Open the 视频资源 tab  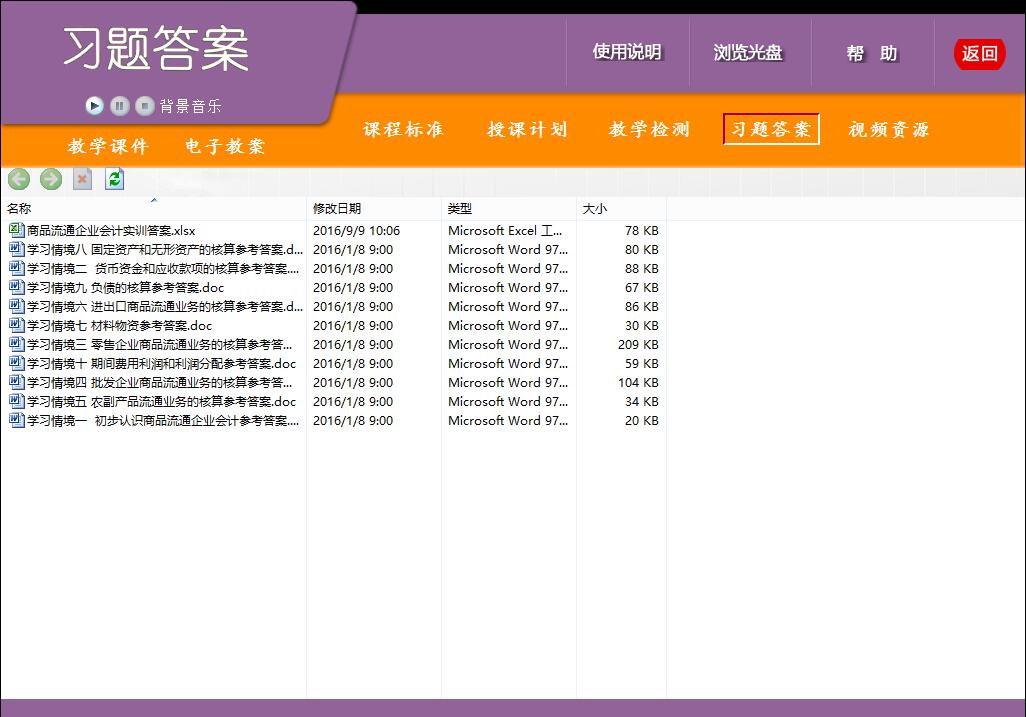point(889,130)
